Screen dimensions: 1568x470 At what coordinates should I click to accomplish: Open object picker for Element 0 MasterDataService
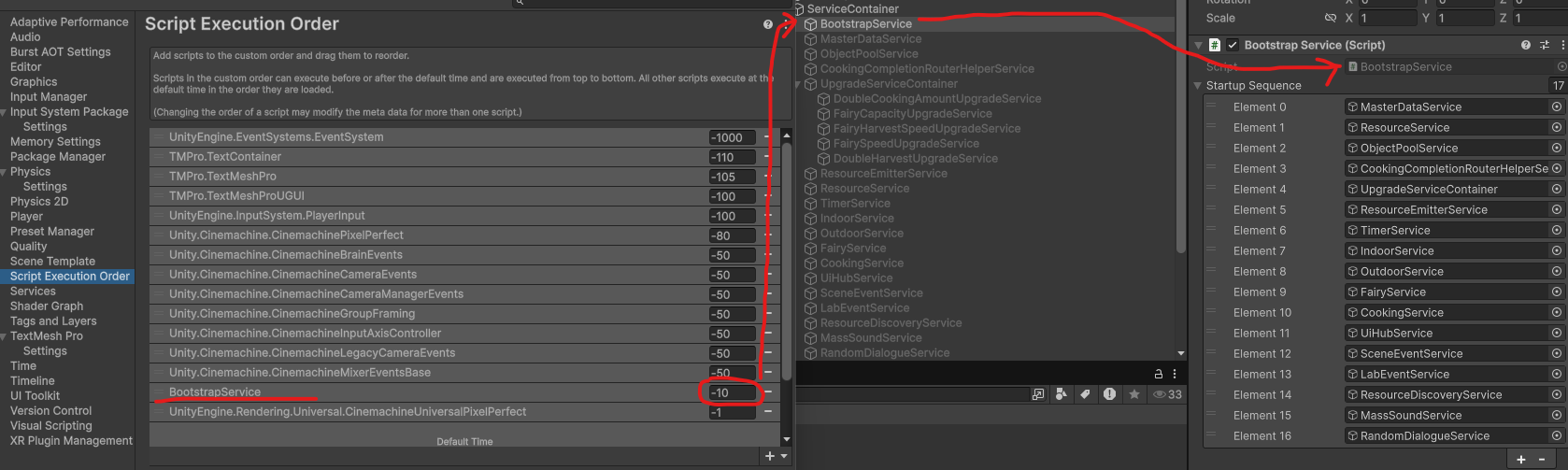pos(1557,107)
